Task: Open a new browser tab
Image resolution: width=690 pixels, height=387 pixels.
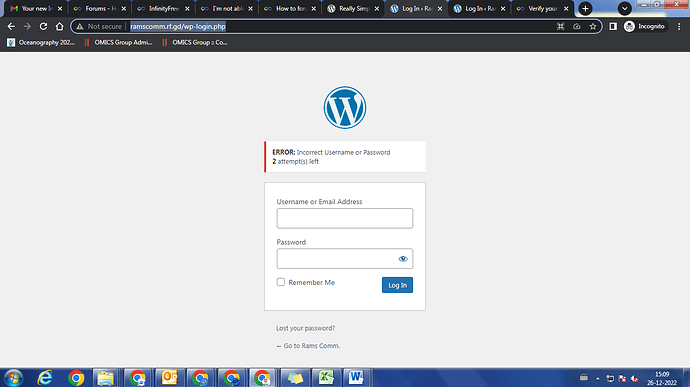Action: [585, 8]
